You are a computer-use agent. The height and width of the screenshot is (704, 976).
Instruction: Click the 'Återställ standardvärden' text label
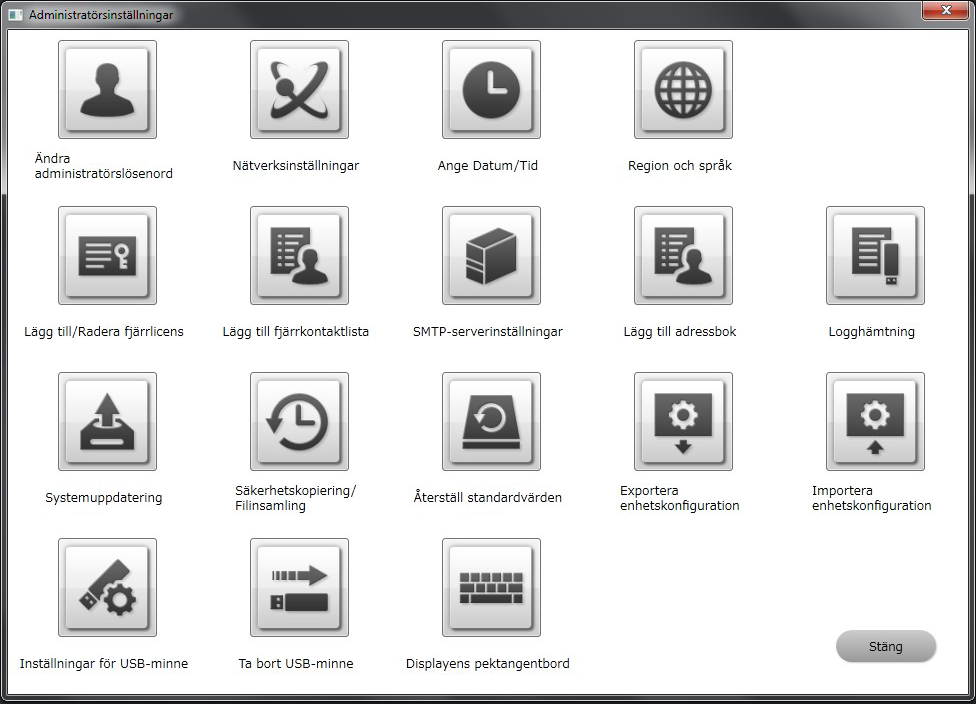pyautogui.click(x=487, y=497)
